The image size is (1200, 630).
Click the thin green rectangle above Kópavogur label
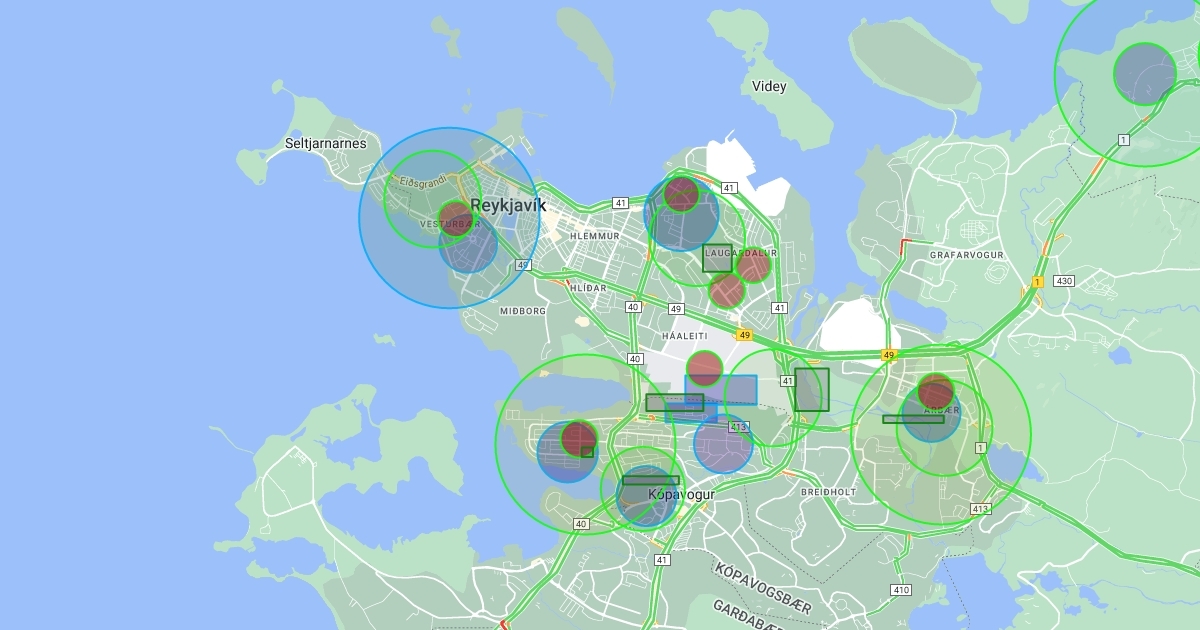[650, 480]
